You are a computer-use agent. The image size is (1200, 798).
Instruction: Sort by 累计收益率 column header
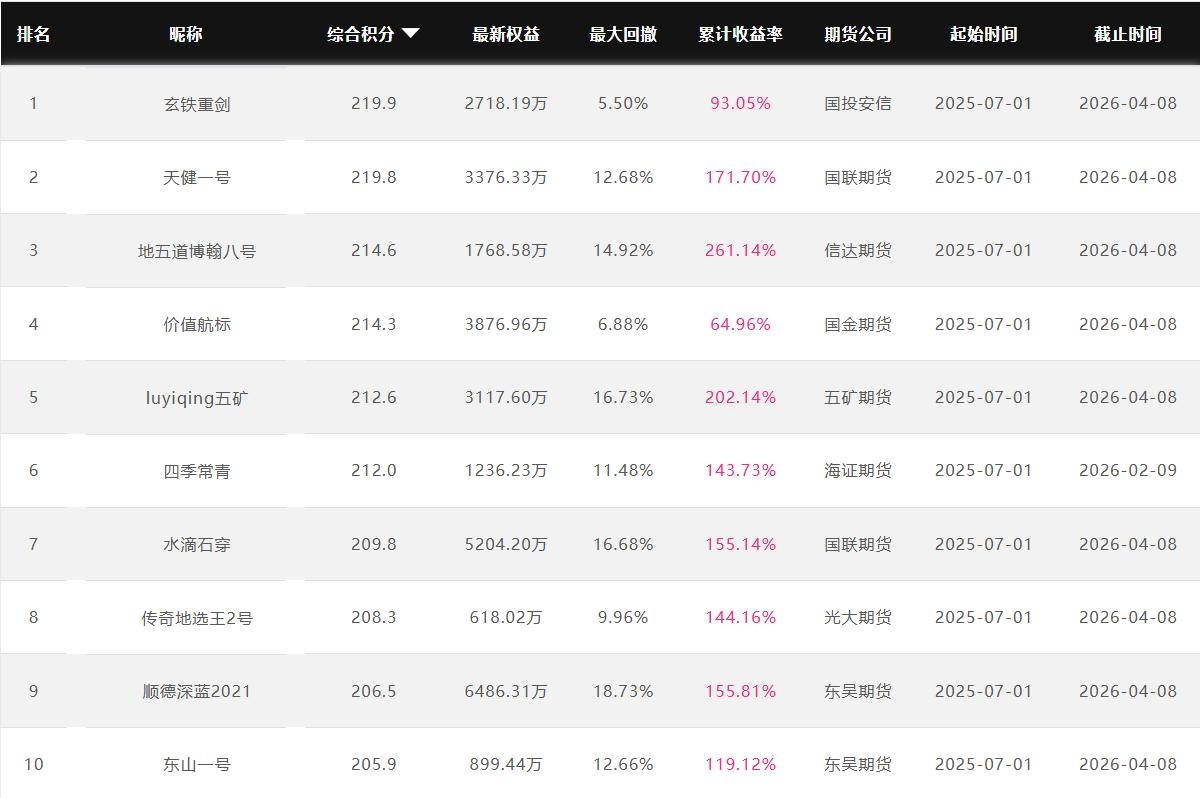coord(740,34)
